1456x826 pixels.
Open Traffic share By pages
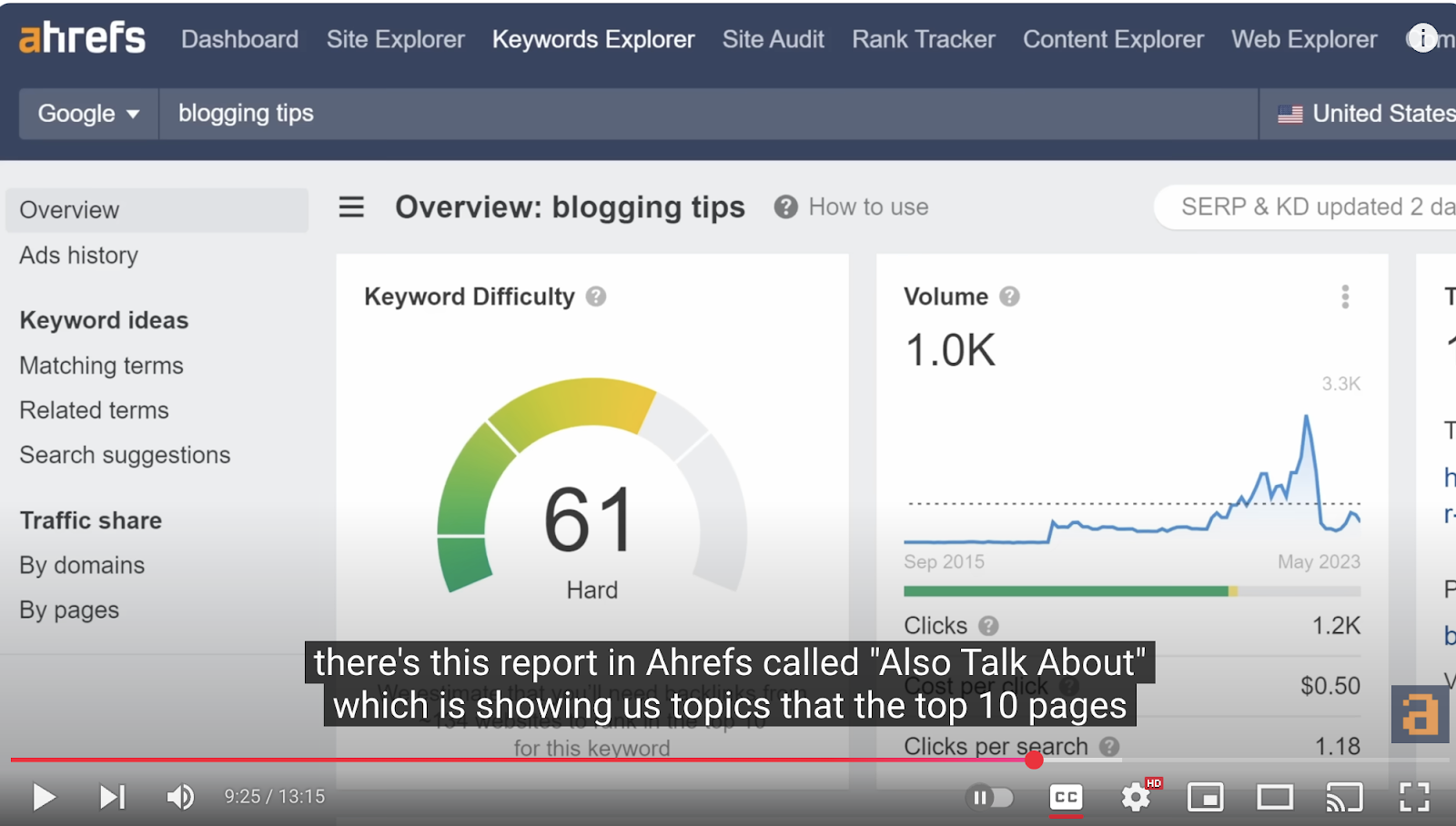pyautogui.click(x=69, y=609)
